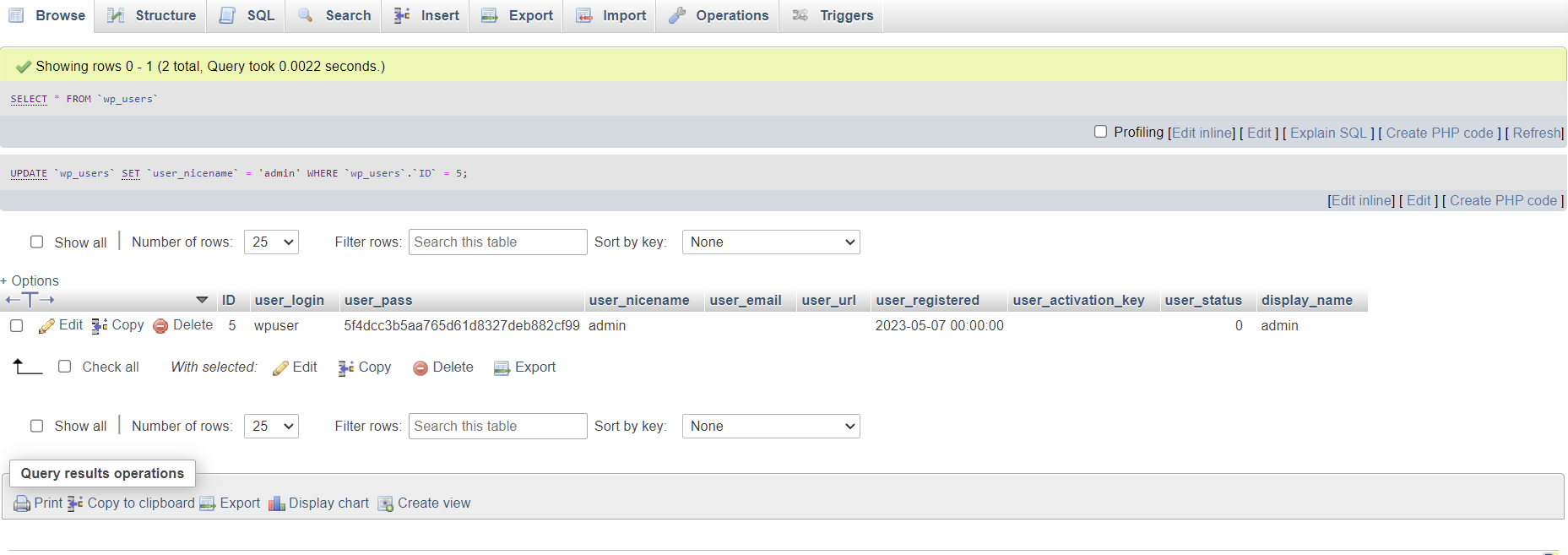The width and height of the screenshot is (1568, 555).
Task: Click the Copy to clipboard icon
Action: pyautogui.click(x=75, y=503)
